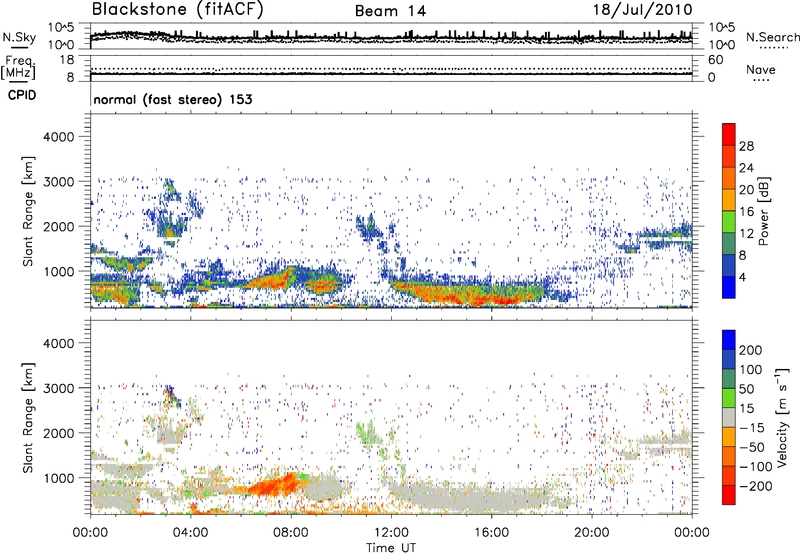Click the '16' value on the Power color bar
The width and height of the screenshot is (800, 554).
[x=746, y=212]
